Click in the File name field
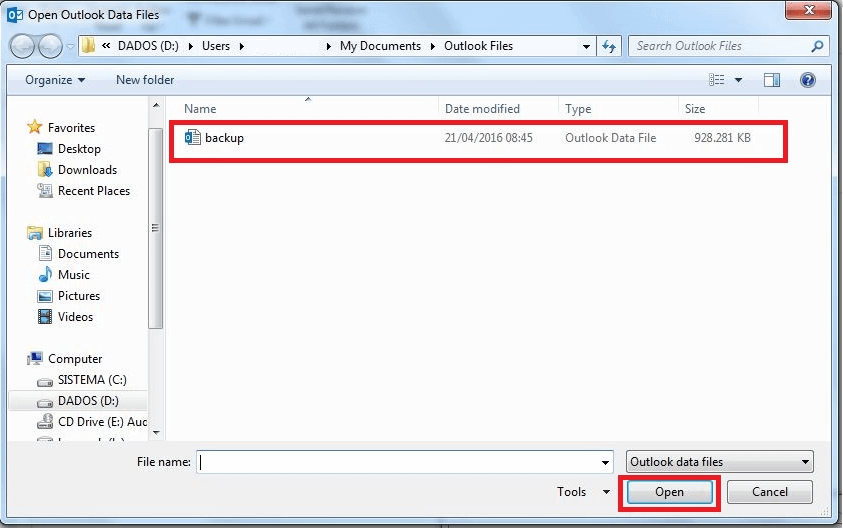The image size is (843, 528). 397,462
